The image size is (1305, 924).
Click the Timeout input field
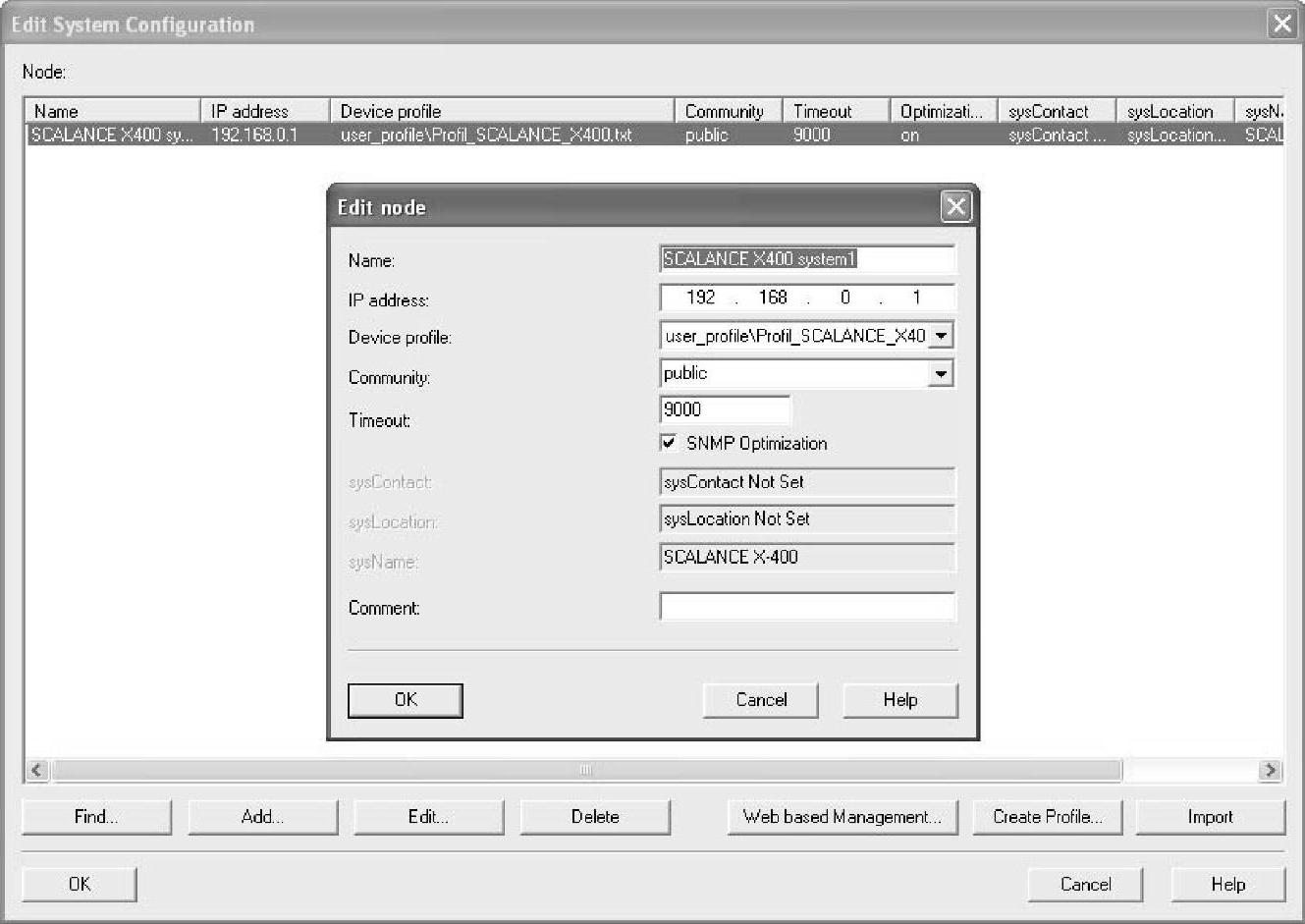point(725,409)
